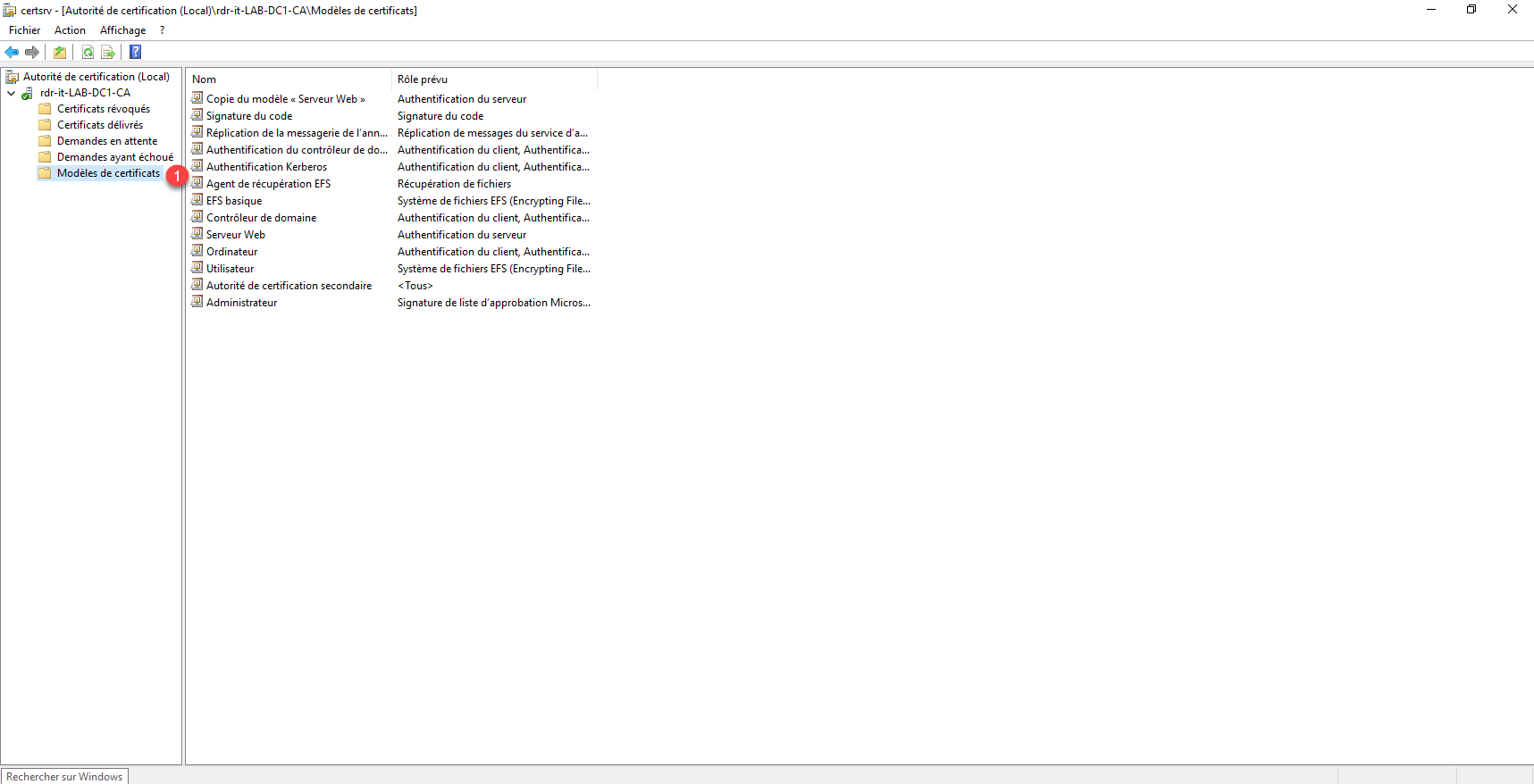Select the Demandes ayant échoué folder
The image size is (1534, 784).
(x=114, y=157)
